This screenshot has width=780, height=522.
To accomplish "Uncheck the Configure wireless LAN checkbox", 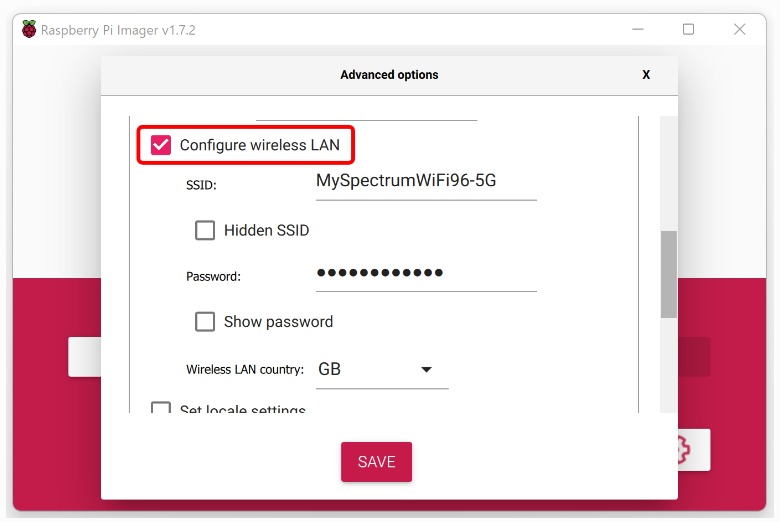I will (161, 145).
